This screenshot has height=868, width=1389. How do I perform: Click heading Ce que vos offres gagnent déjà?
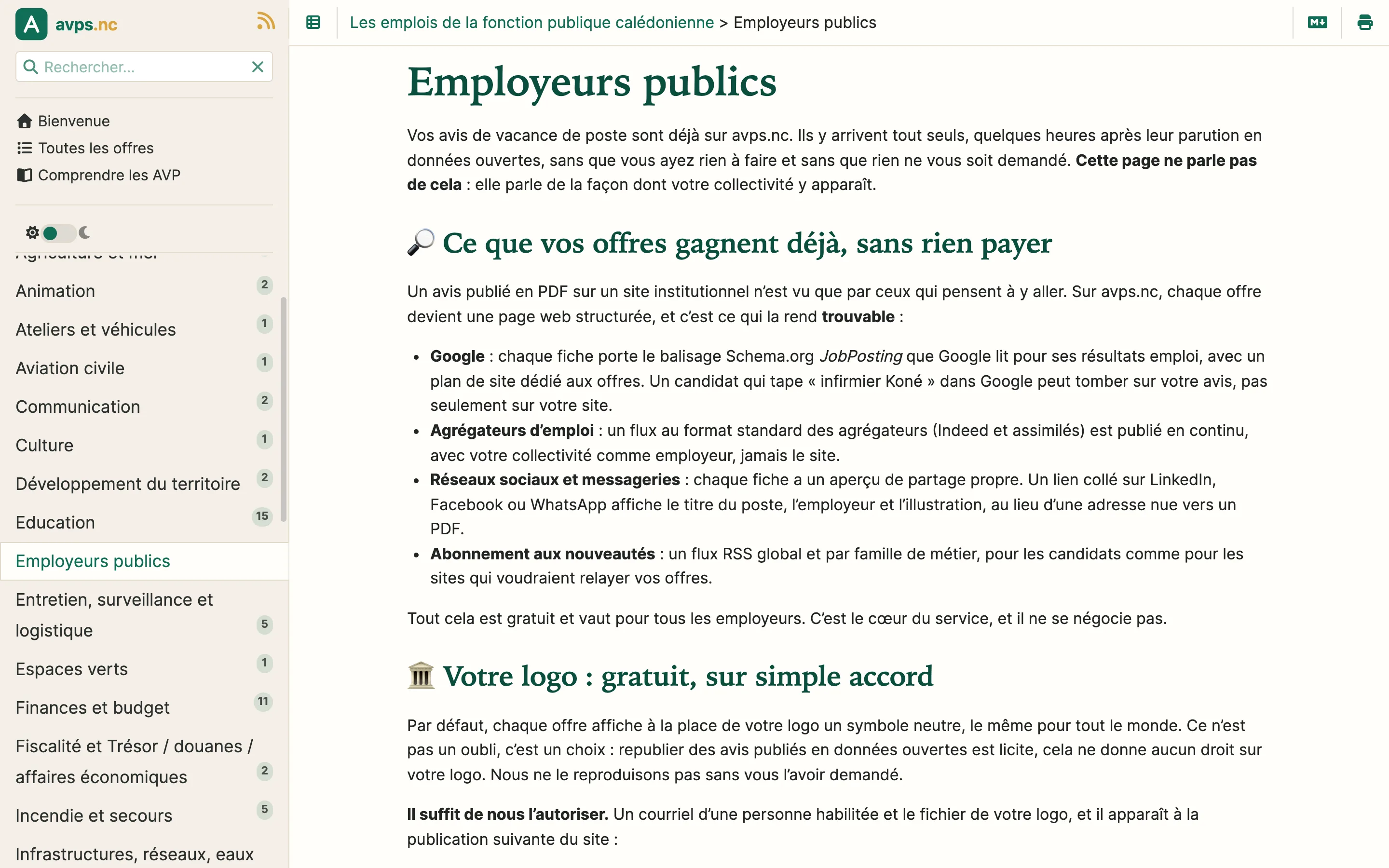(730, 243)
